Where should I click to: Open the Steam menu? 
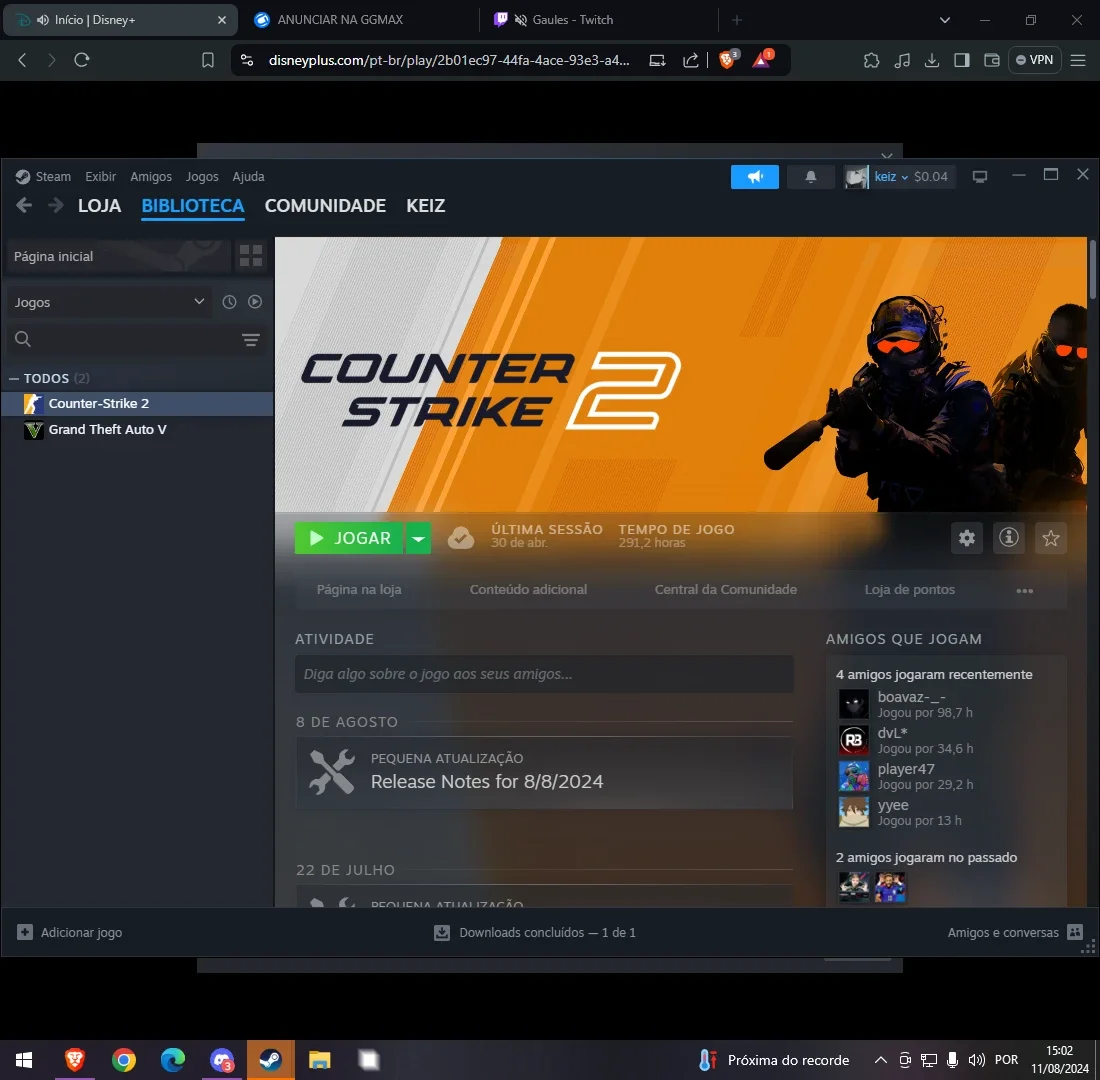click(53, 177)
